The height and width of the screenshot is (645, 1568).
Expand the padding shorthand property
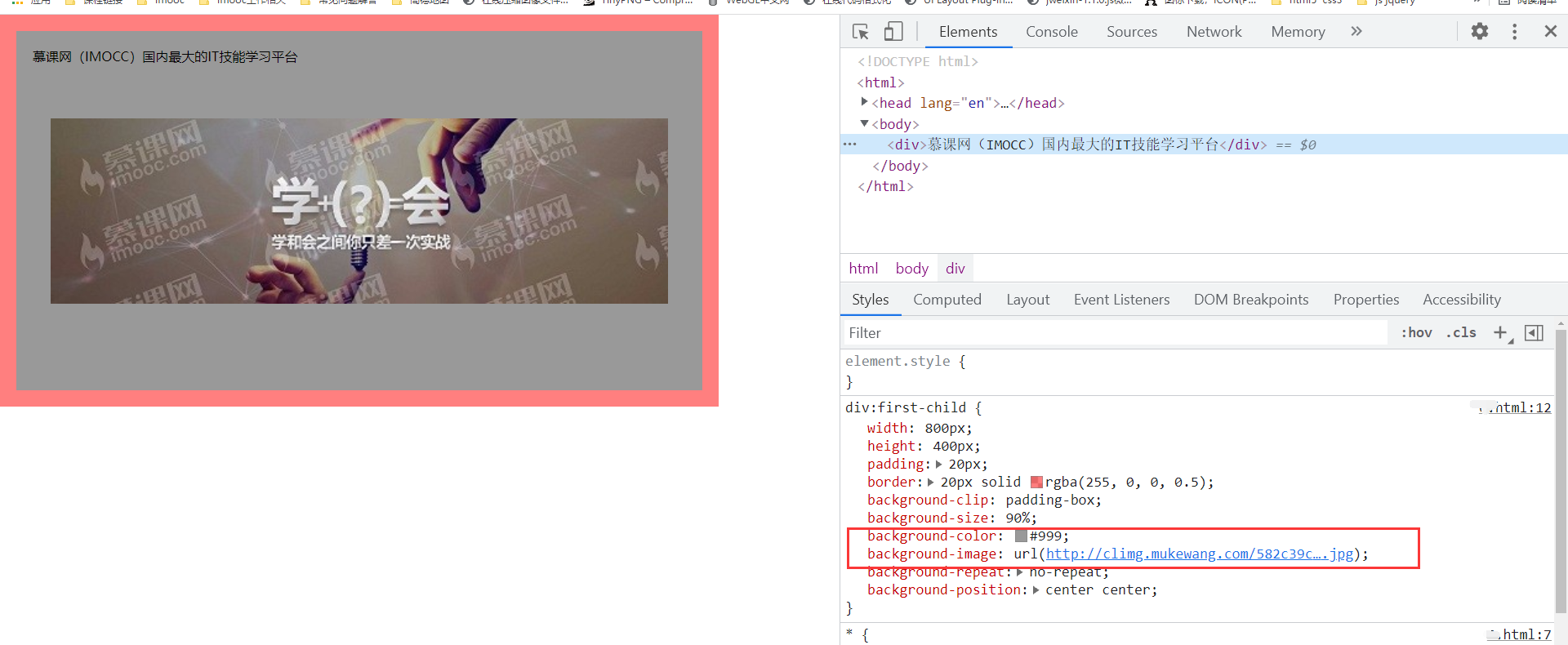pyautogui.click(x=938, y=464)
